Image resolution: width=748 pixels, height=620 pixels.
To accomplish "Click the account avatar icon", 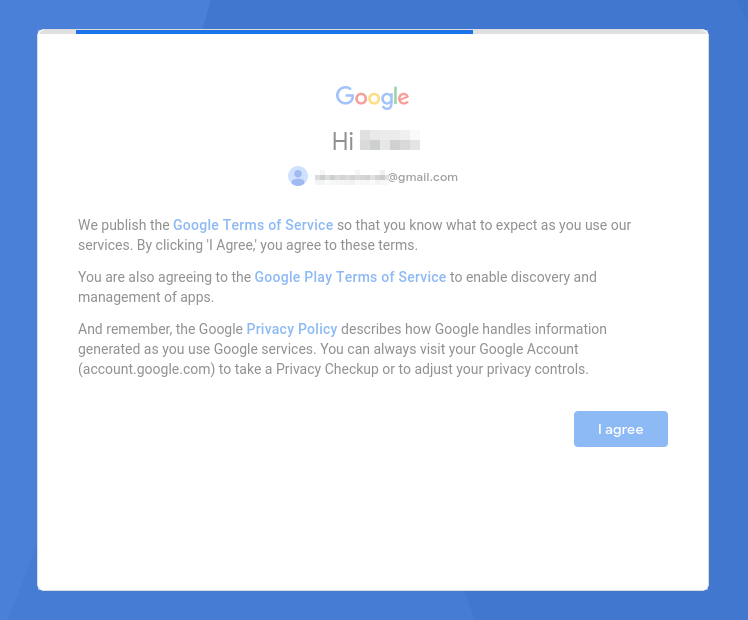I will coord(298,176).
